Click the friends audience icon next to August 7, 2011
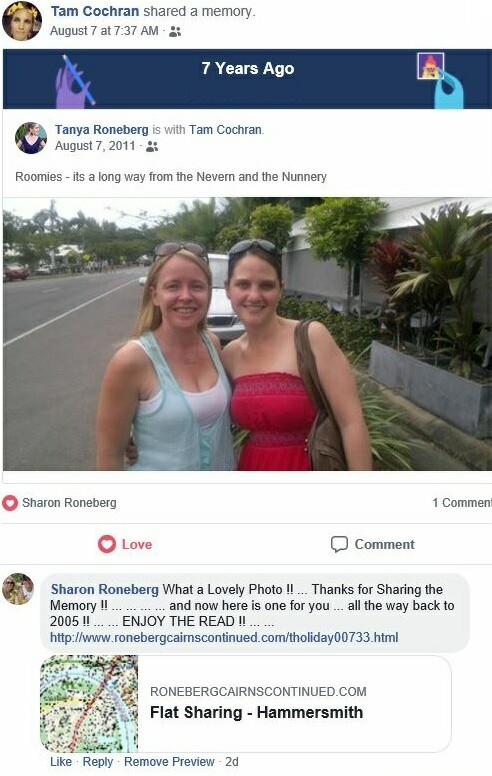 152,146
